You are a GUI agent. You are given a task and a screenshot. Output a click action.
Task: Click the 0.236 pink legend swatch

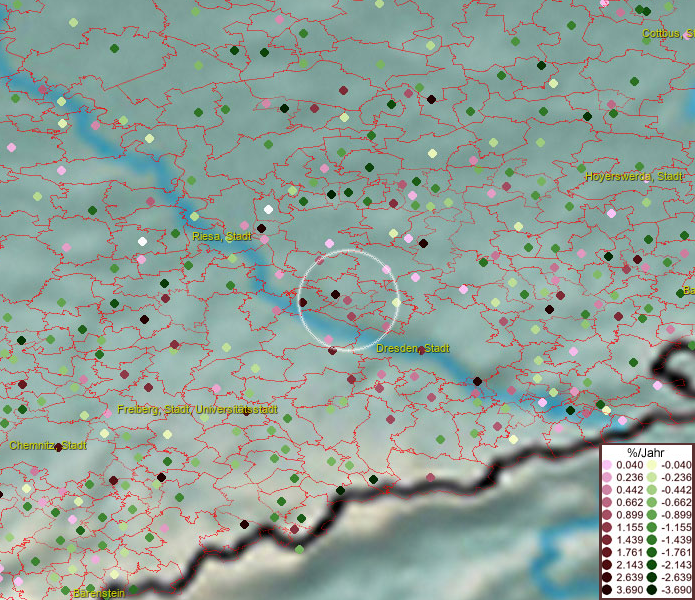tap(607, 477)
